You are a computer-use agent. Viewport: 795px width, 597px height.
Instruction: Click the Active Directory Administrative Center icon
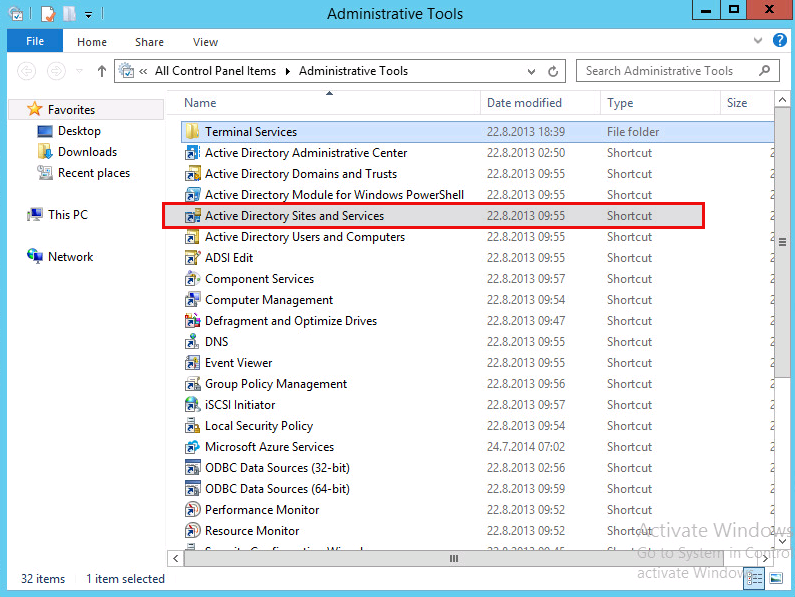[x=192, y=153]
